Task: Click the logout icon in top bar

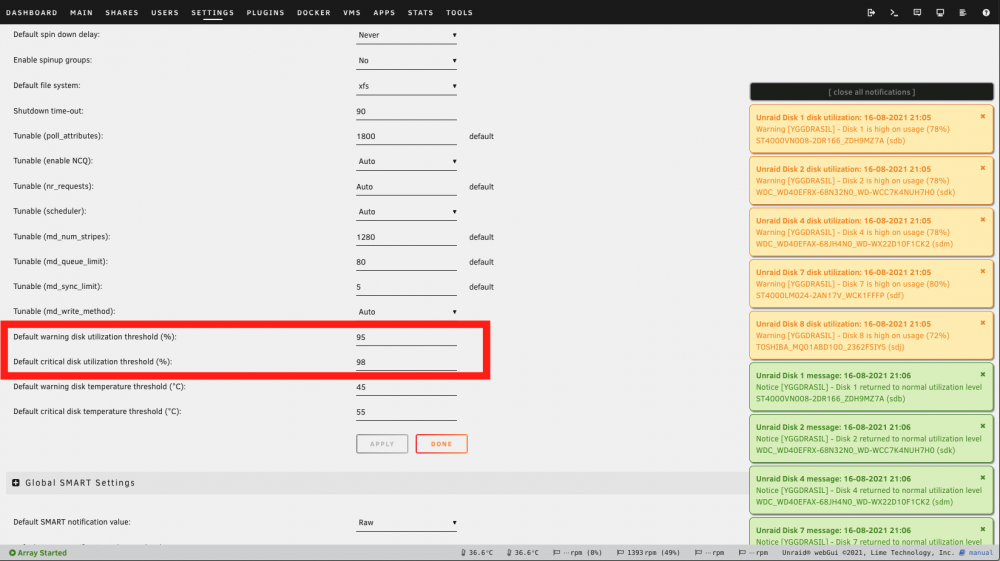Action: pos(871,13)
